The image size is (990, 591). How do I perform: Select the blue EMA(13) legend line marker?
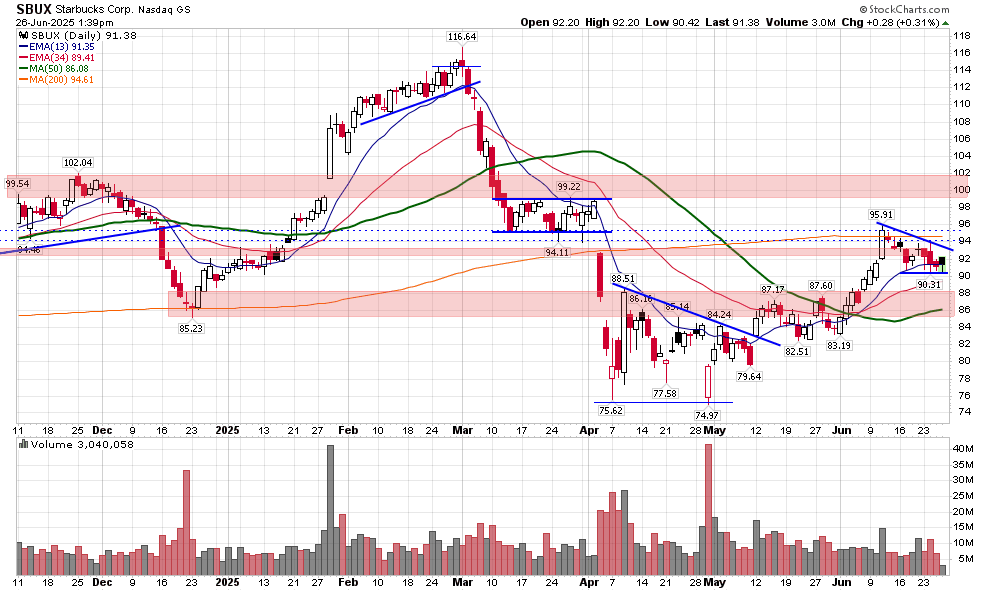(x=23, y=47)
